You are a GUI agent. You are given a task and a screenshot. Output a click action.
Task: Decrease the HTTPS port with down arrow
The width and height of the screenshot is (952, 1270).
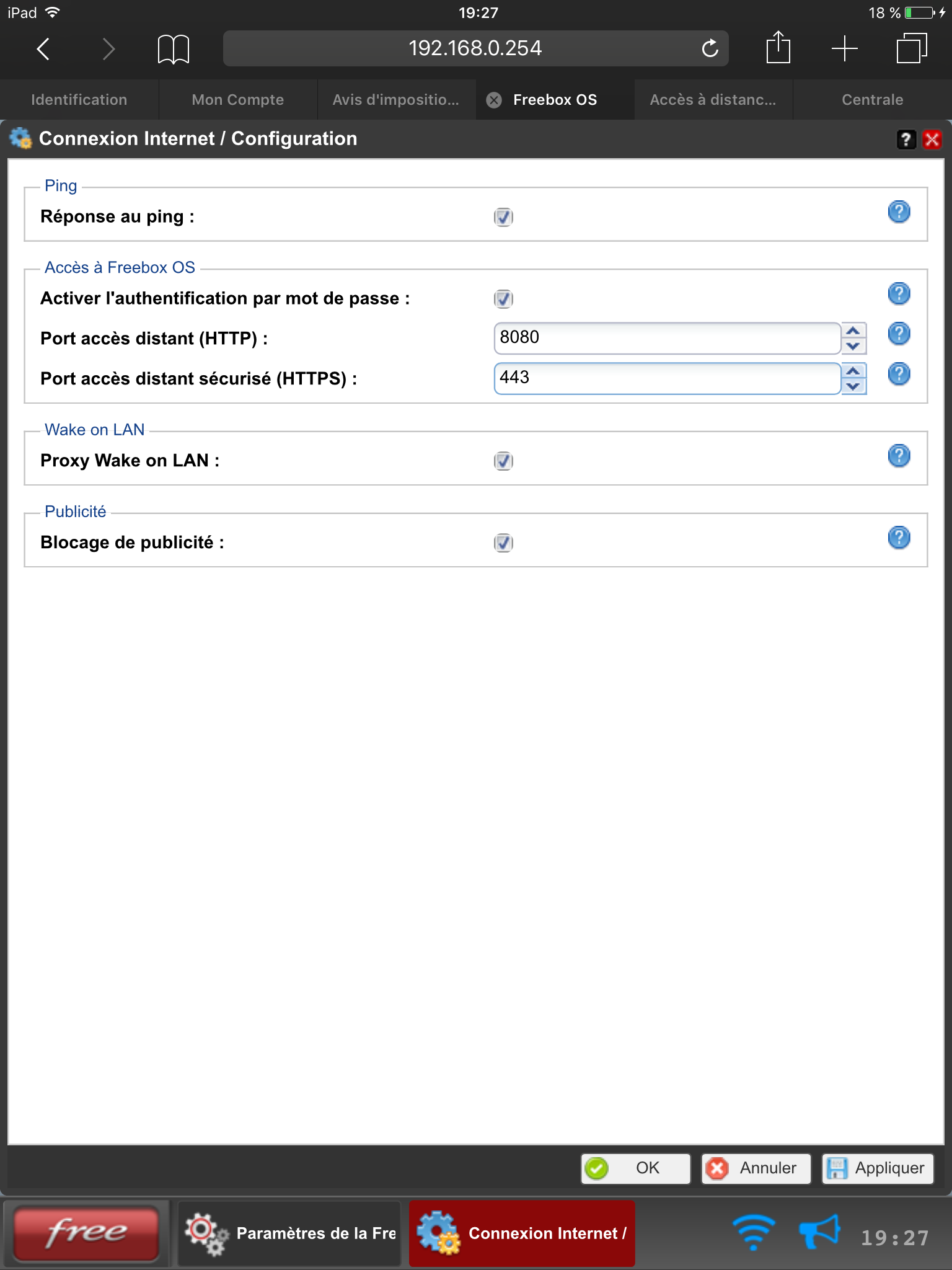[853, 386]
